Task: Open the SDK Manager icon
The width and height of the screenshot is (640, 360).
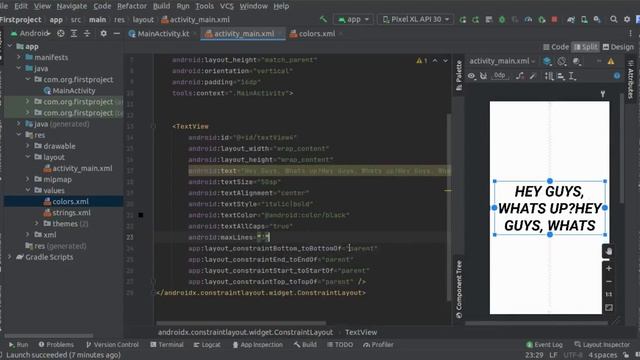Action: [597, 20]
